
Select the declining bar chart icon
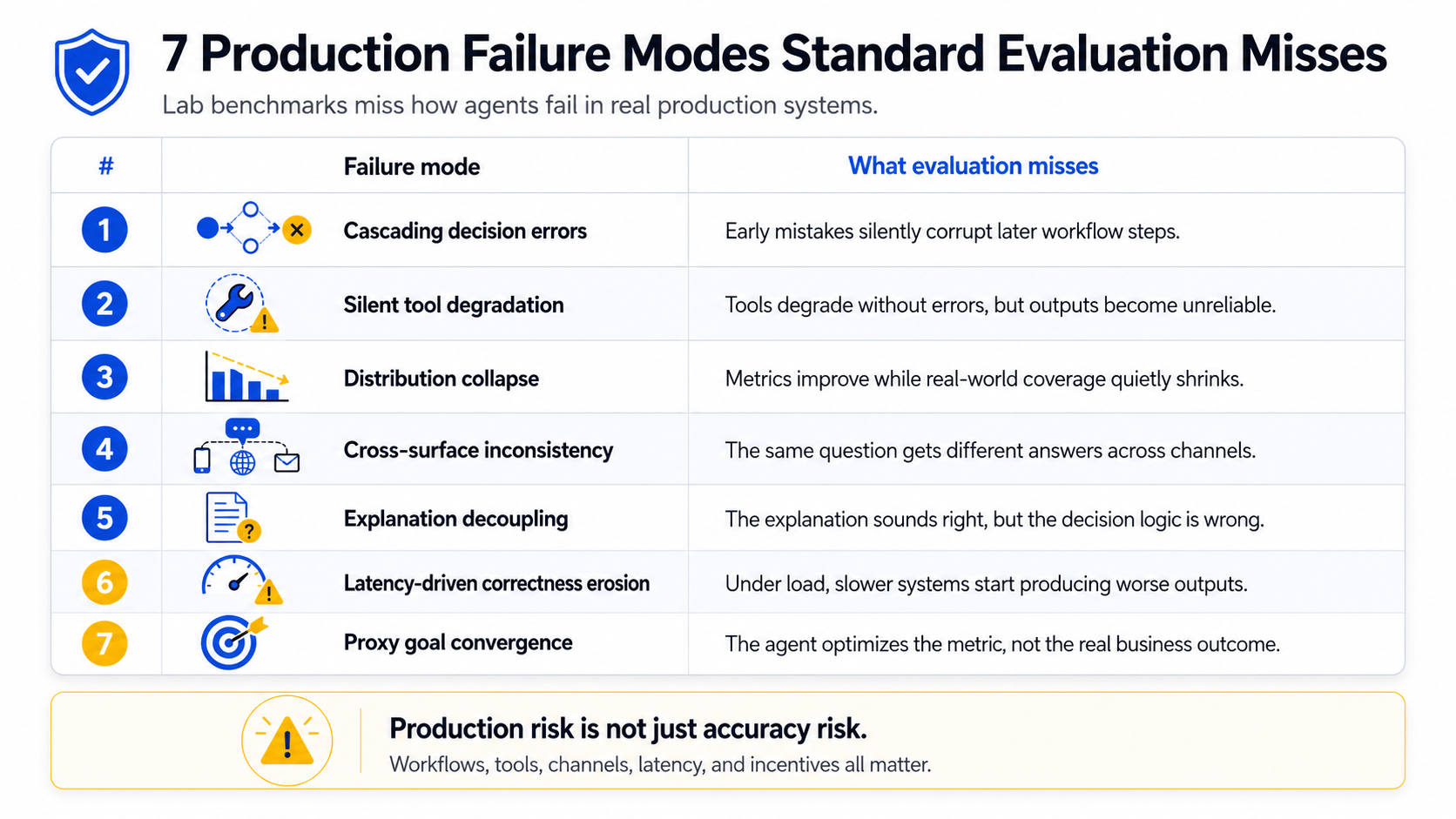pos(246,377)
